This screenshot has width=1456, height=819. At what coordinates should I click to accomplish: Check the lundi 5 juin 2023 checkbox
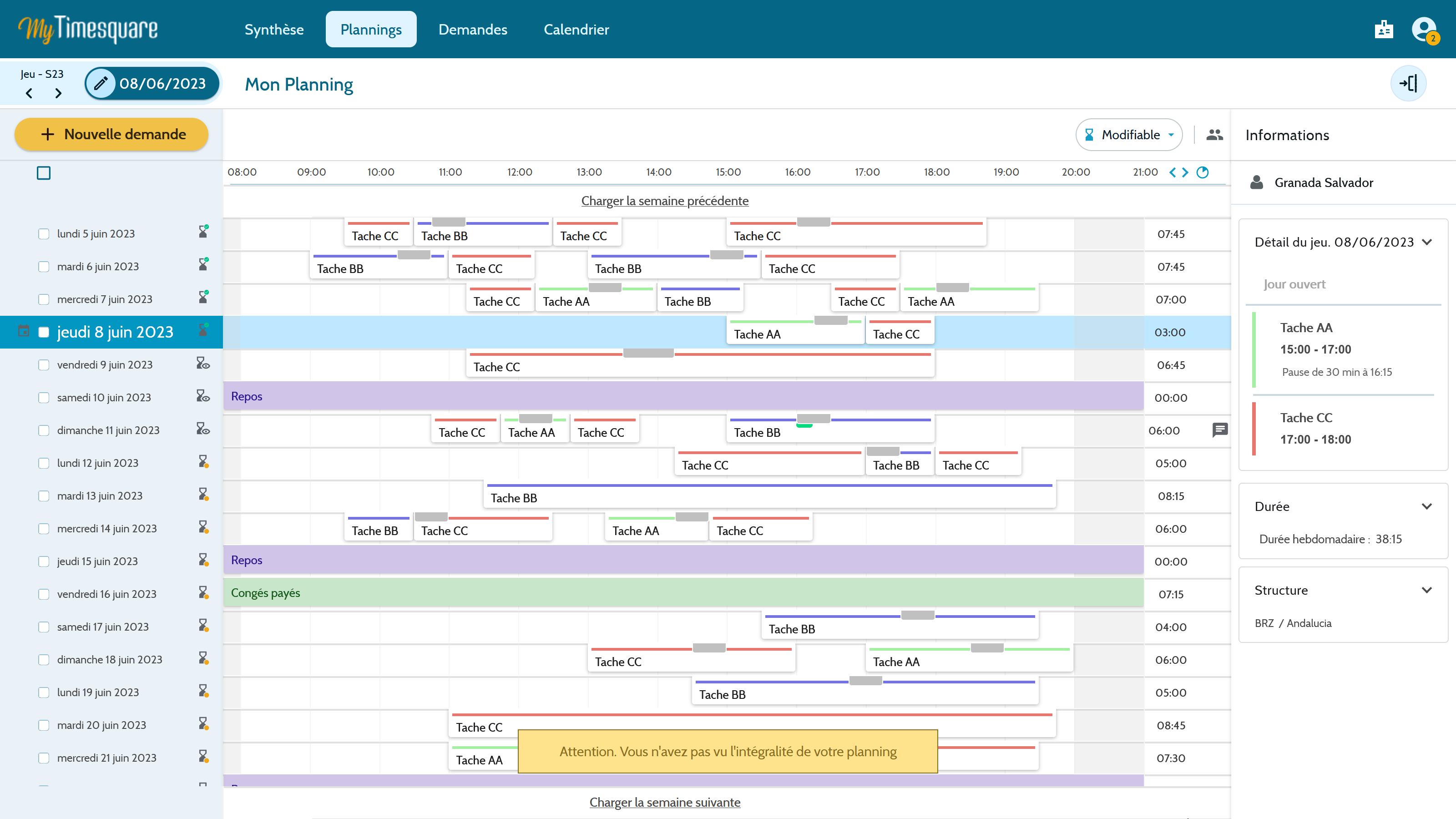pos(44,234)
